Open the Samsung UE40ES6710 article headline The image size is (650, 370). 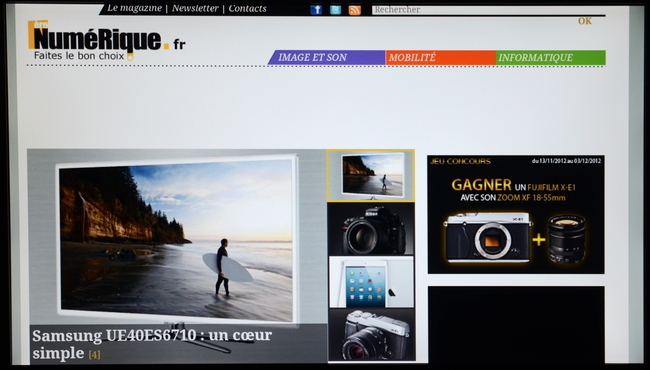coord(152,344)
